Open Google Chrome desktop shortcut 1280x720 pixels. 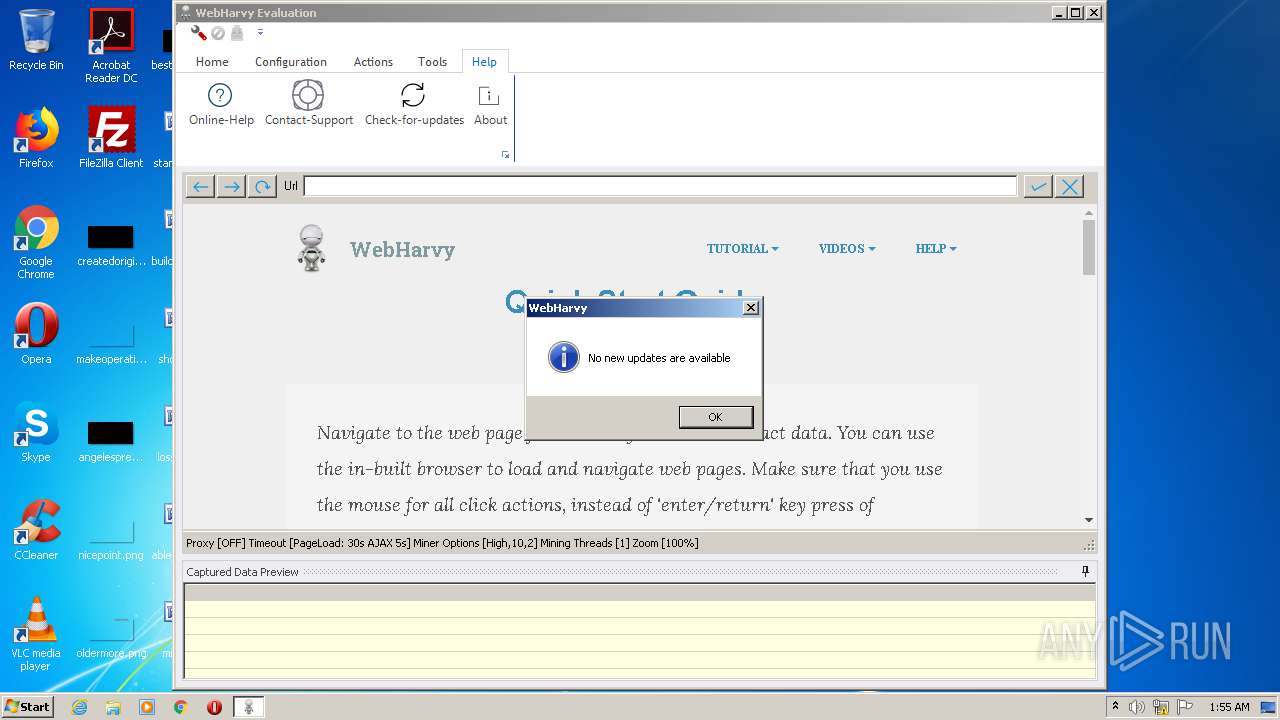[x=36, y=242]
